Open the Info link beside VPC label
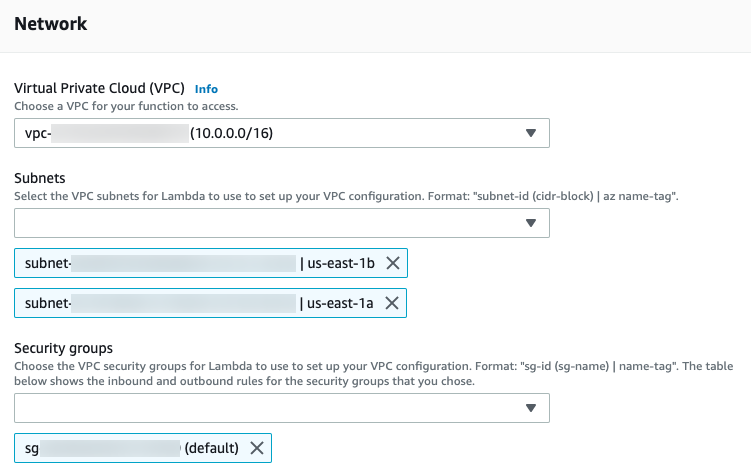Screen dimensions: 751x468 (x=206, y=89)
